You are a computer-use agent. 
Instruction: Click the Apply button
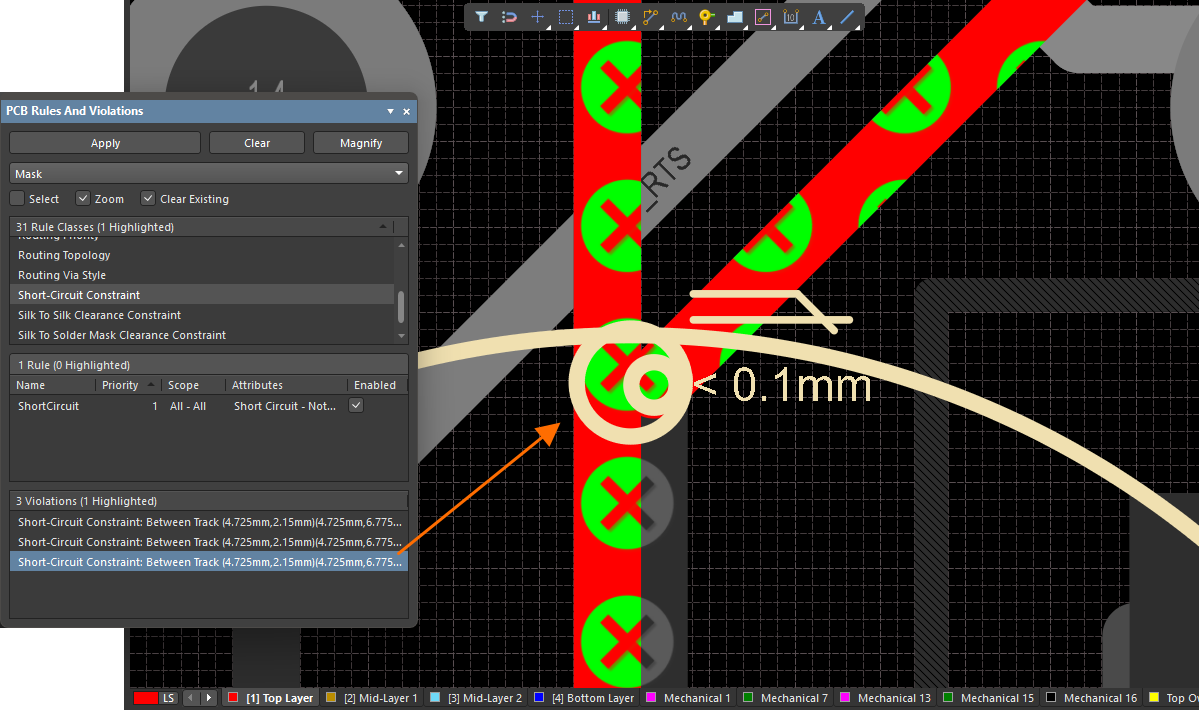coord(105,143)
